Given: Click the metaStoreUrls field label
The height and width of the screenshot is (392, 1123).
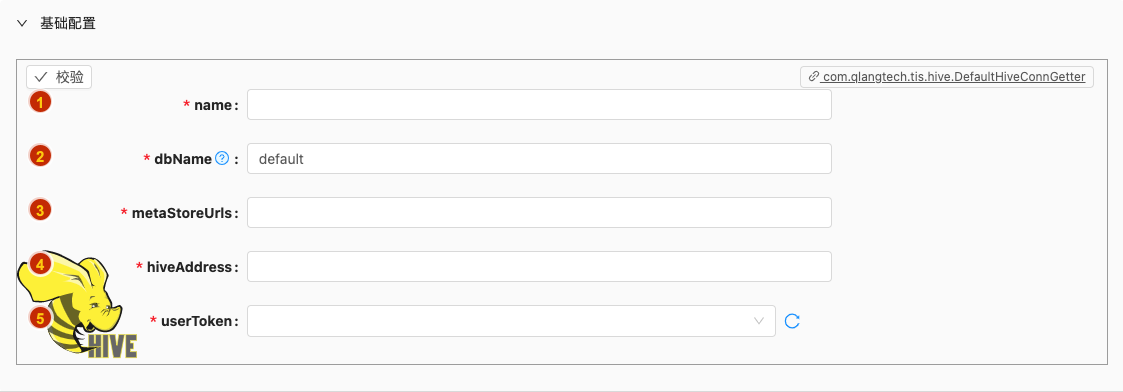Looking at the screenshot, I should click(183, 213).
